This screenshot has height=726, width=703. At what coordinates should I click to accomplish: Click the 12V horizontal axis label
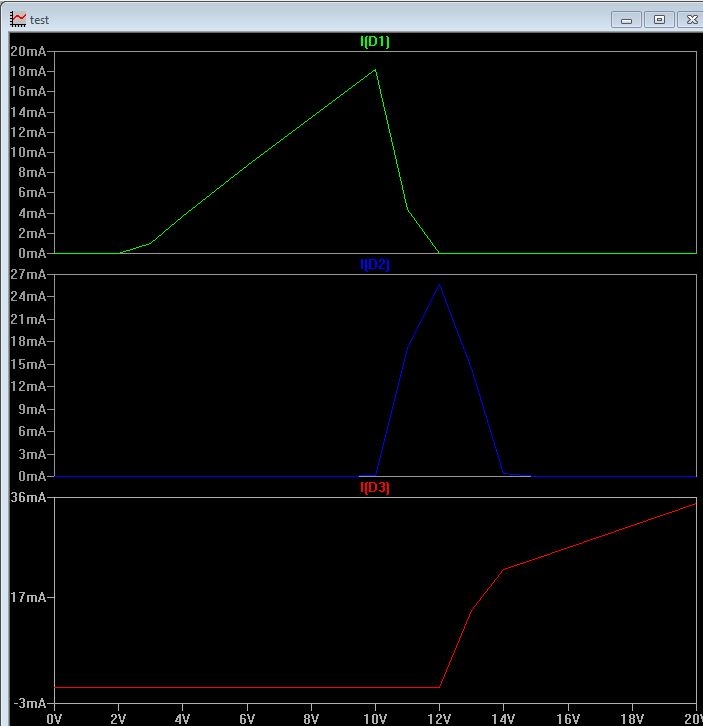[439, 719]
